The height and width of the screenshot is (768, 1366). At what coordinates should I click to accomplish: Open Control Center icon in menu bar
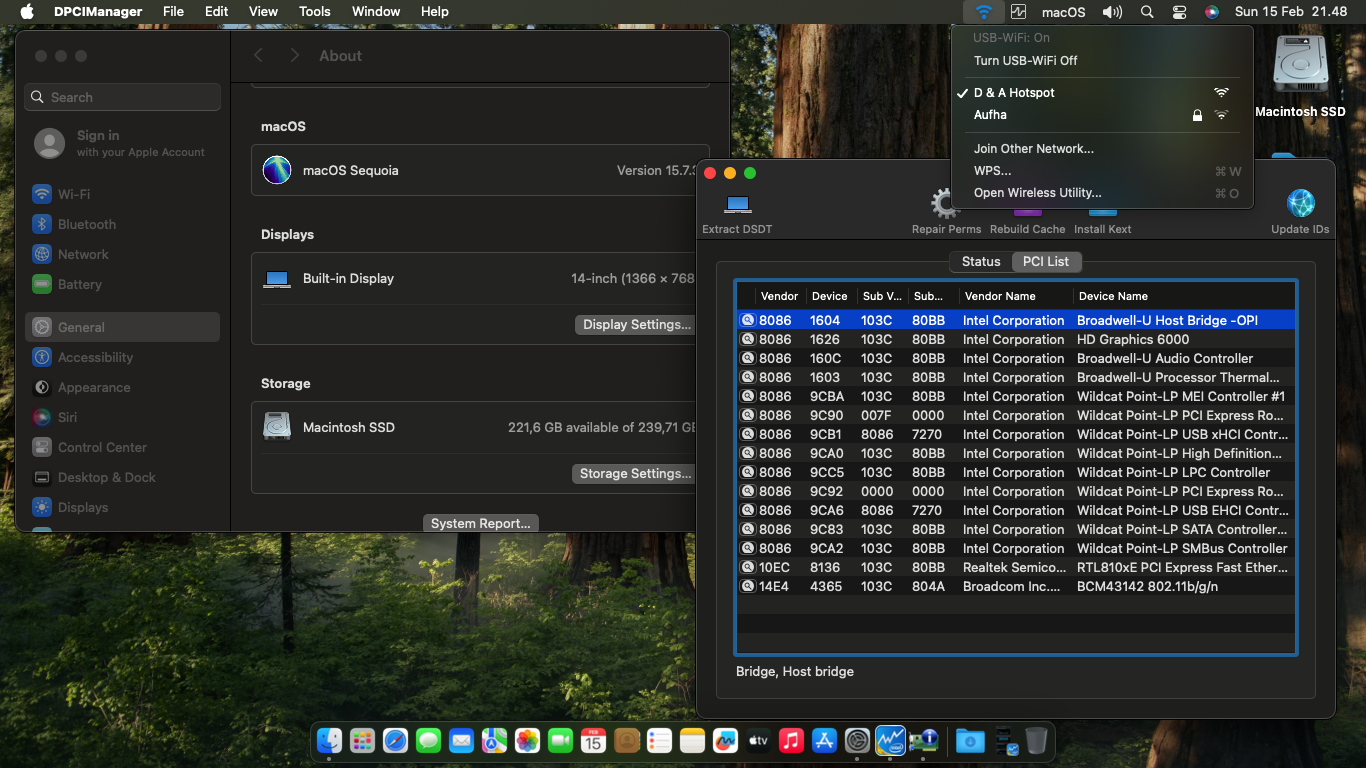click(x=1180, y=12)
